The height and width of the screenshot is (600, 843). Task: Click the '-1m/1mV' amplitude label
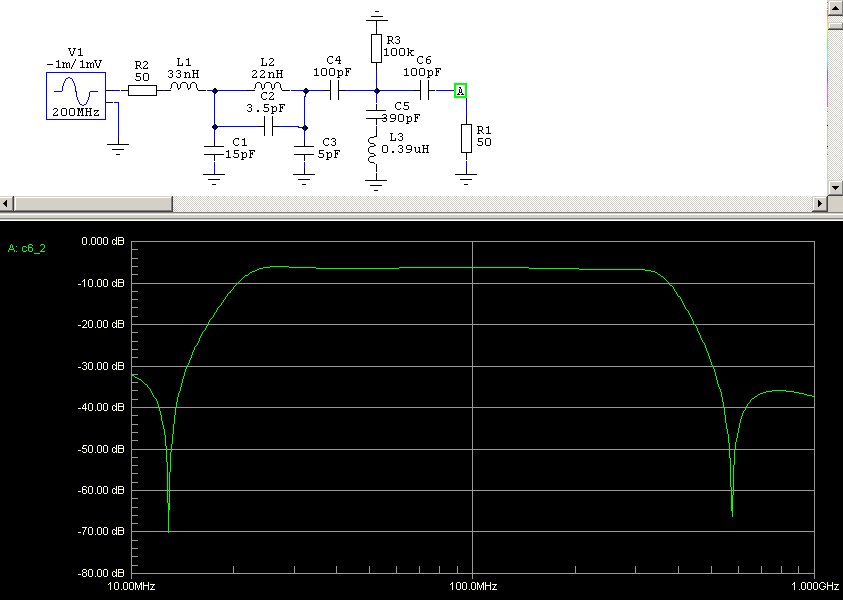[x=74, y=65]
